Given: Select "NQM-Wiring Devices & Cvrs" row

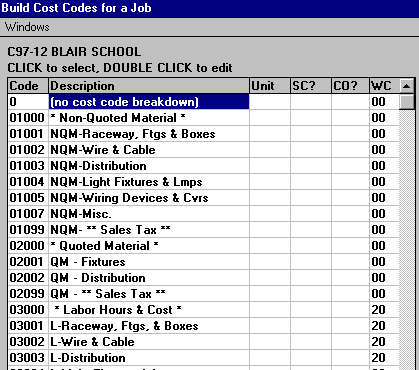Looking at the screenshot, I should [203, 198].
